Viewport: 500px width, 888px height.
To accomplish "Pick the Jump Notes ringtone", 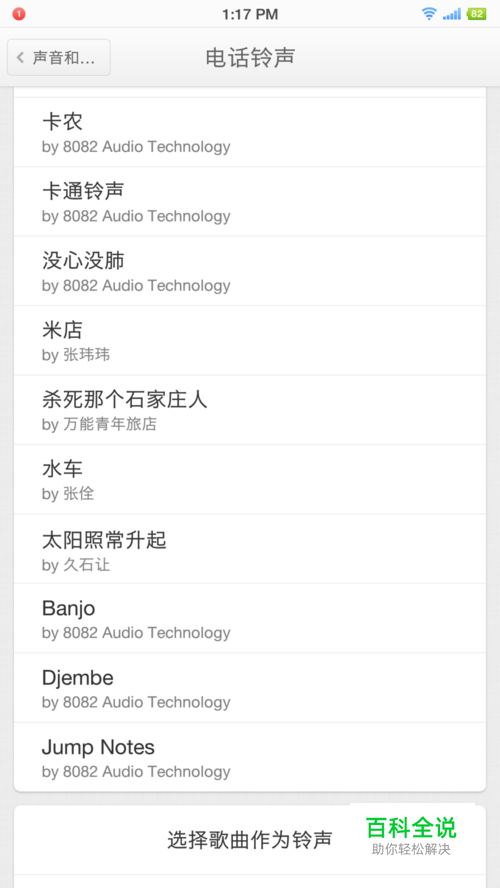I will tap(250, 757).
